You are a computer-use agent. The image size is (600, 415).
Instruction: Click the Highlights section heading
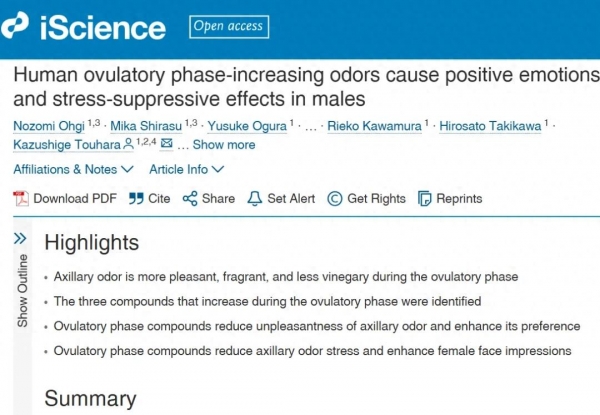tap(91, 243)
